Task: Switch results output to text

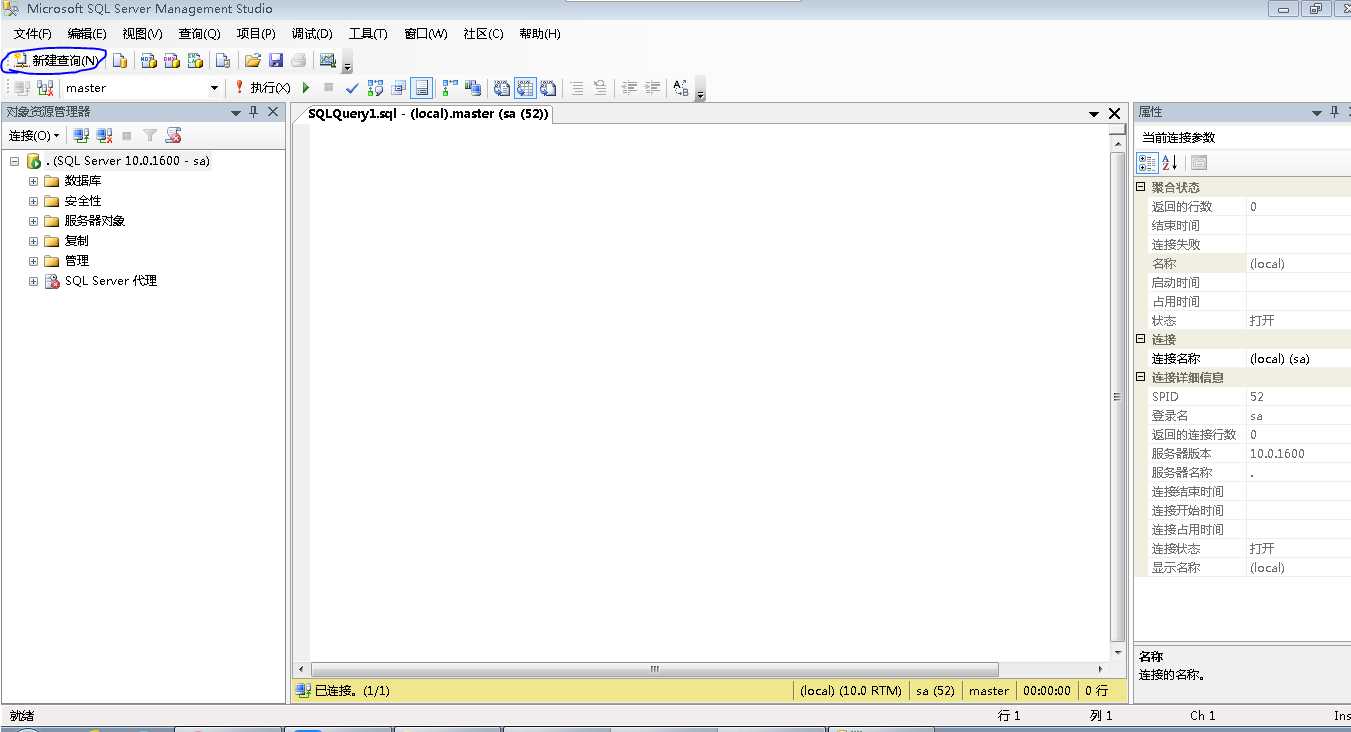Action: pos(502,88)
